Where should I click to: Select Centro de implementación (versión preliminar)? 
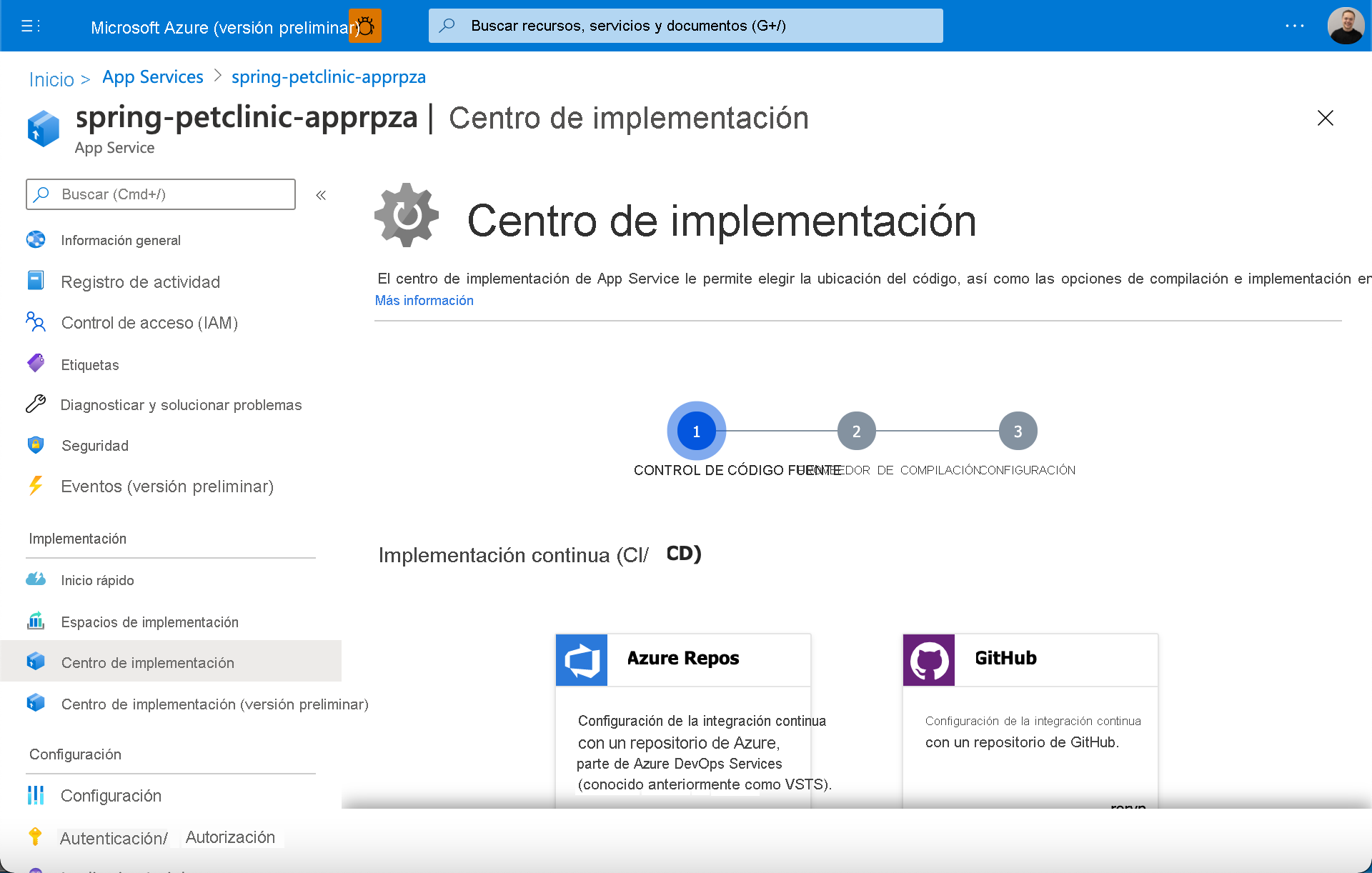pos(214,704)
